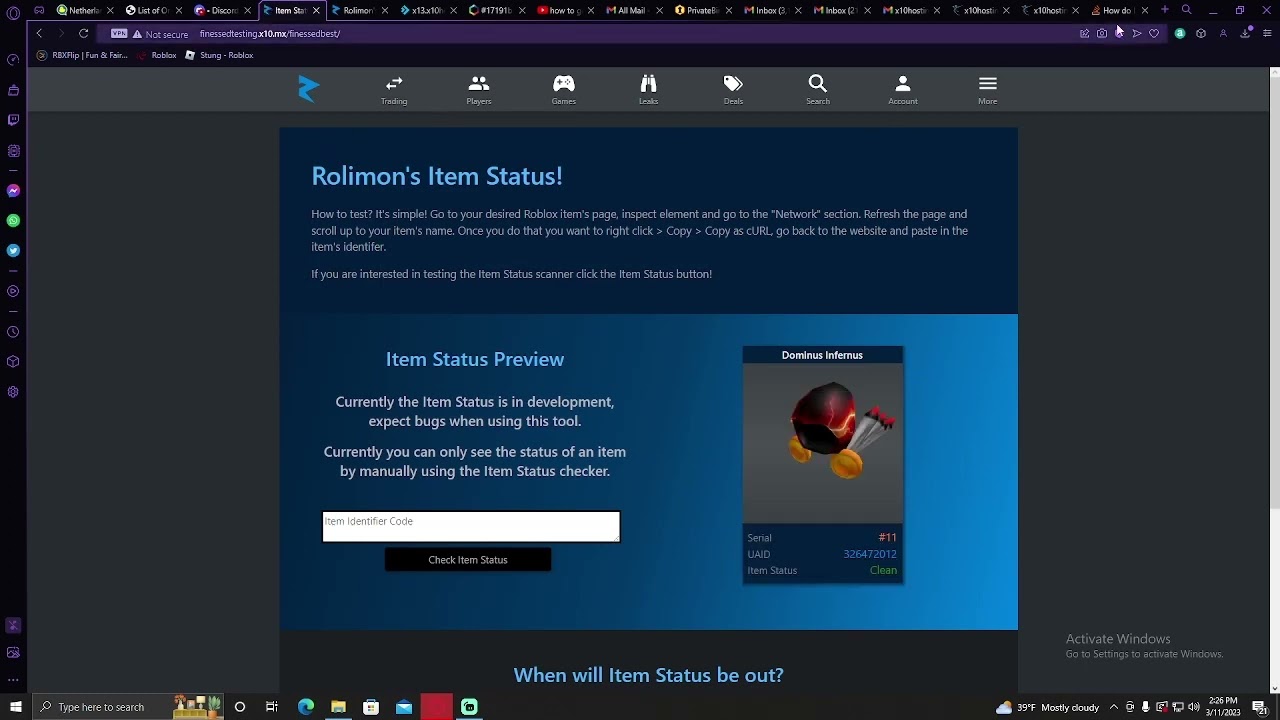
Task: Click the Rolimon's logo in navbar
Action: click(309, 89)
